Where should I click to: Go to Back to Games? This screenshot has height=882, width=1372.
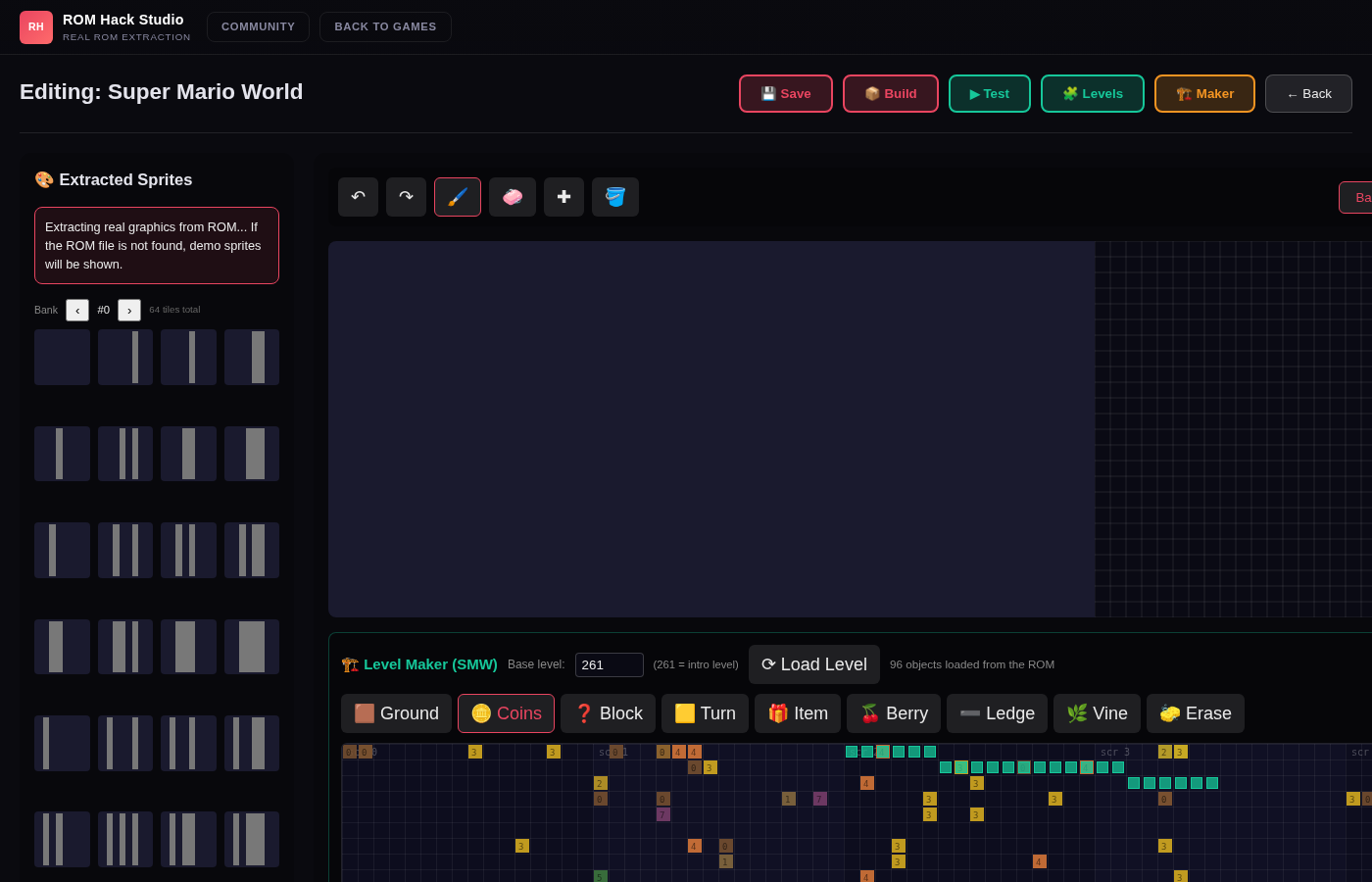[385, 26]
